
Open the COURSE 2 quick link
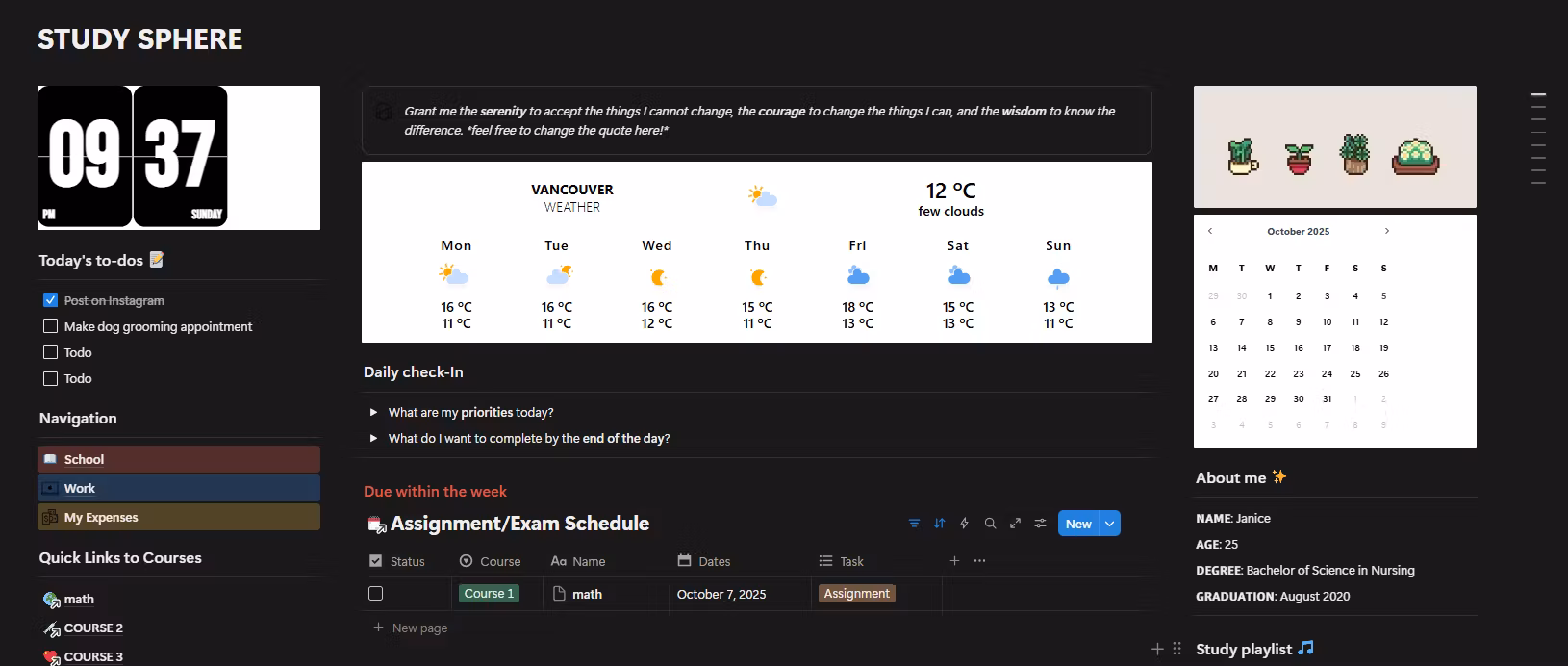93,628
